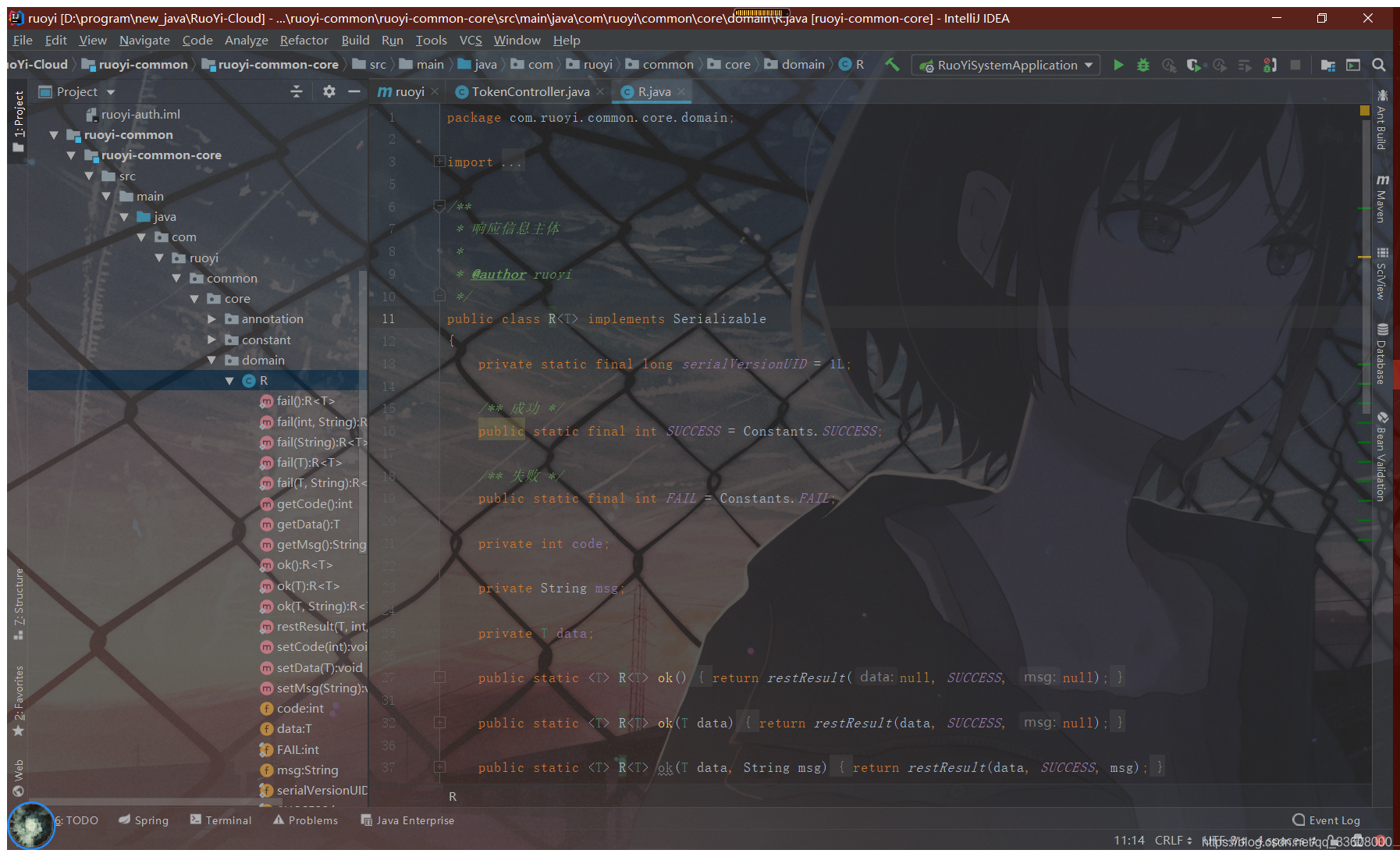Click 11:14 cursor position indicator
Viewport: 1400px width, 857px height.
[1128, 841]
